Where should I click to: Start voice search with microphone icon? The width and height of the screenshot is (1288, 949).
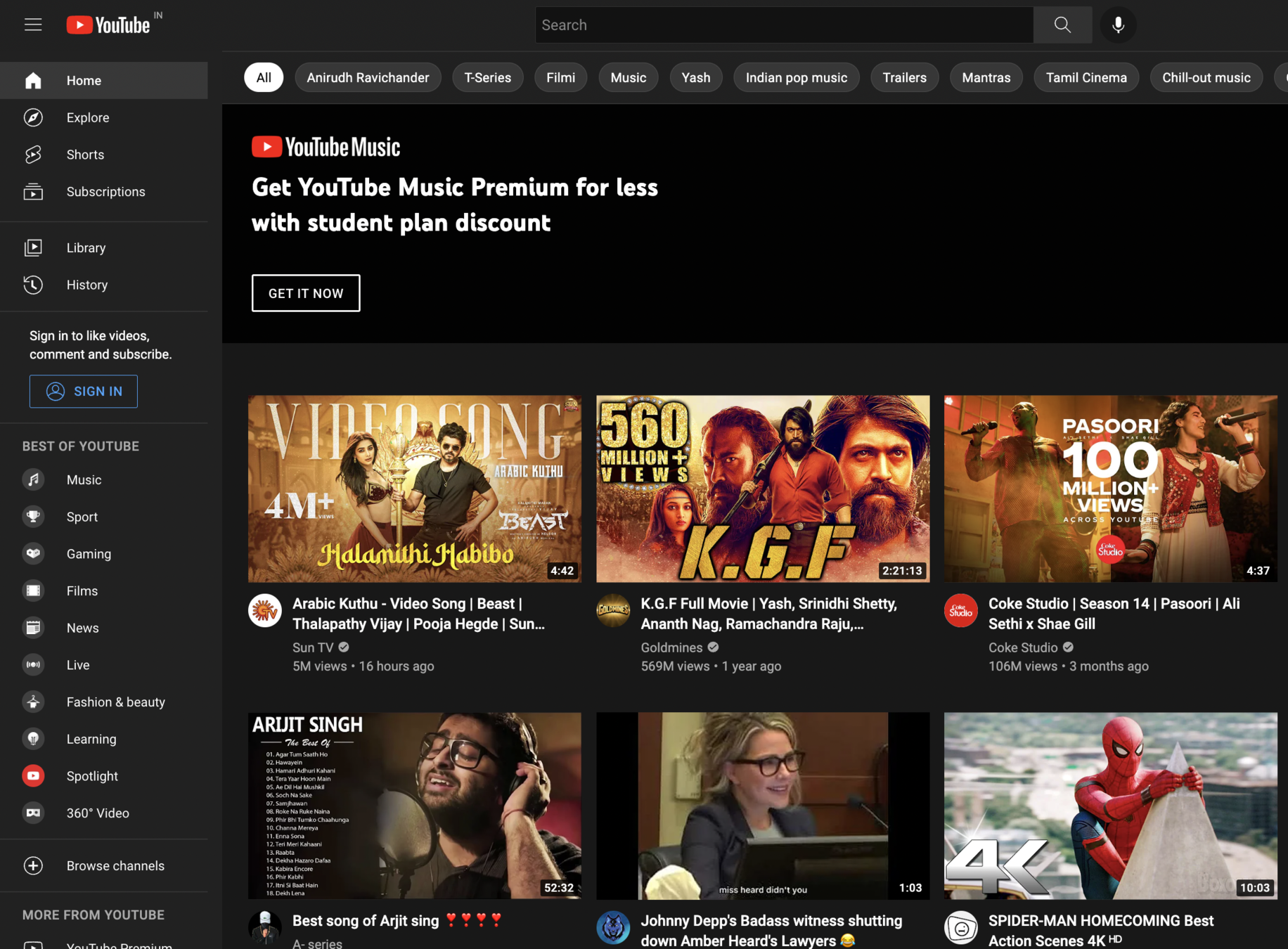click(1118, 25)
